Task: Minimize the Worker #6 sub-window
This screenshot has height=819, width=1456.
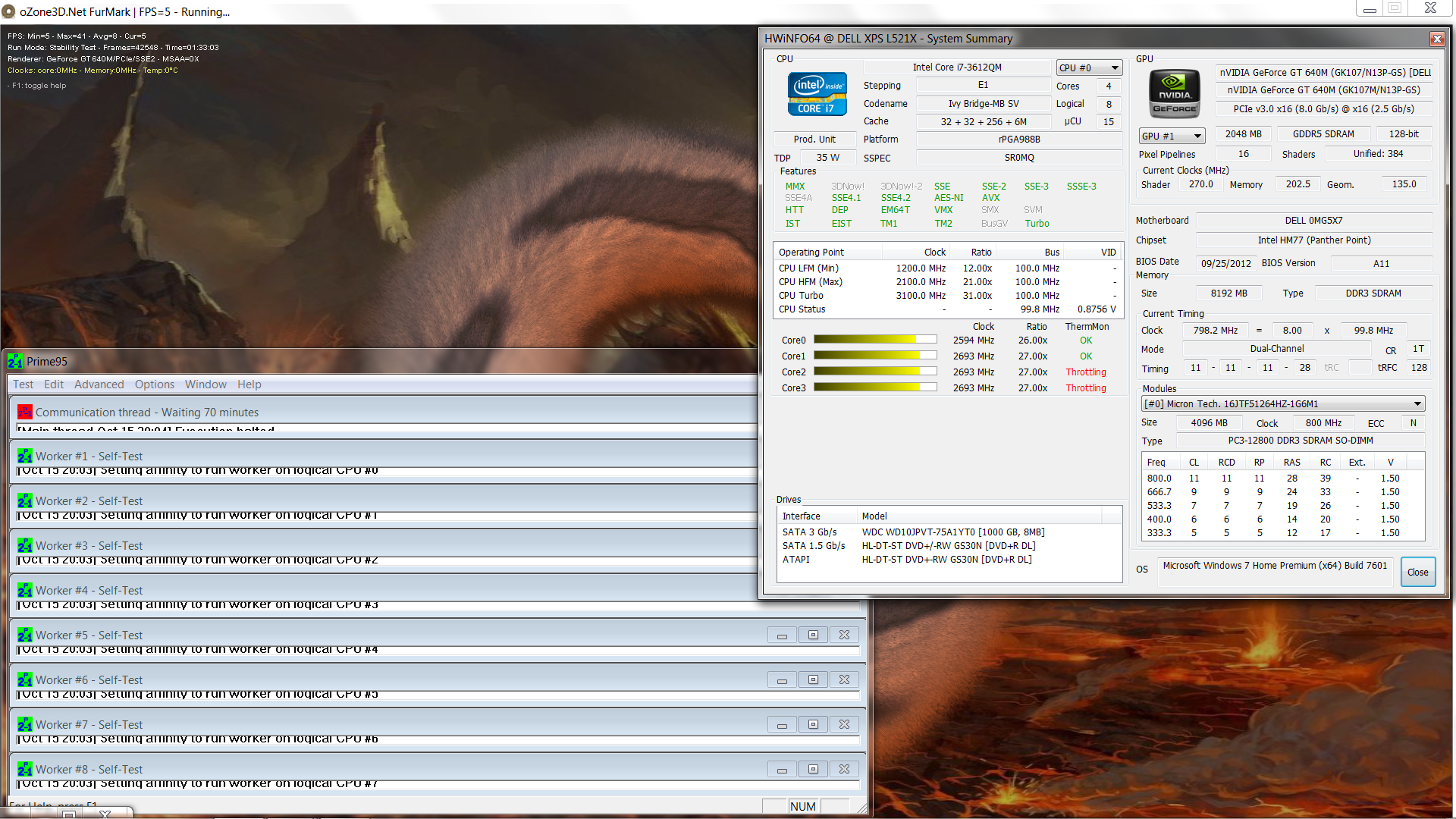Action: click(782, 679)
